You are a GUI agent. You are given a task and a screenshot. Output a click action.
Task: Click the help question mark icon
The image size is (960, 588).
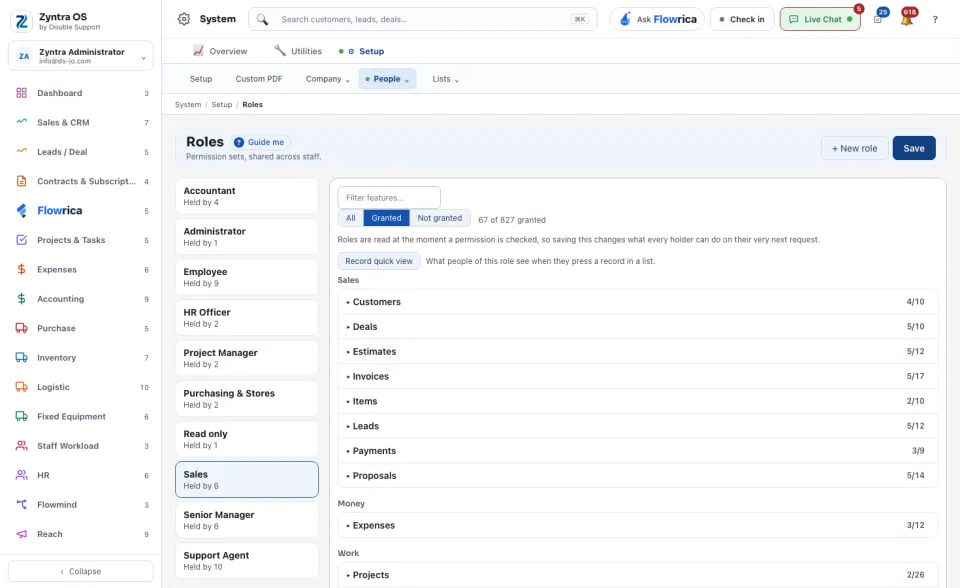pos(935,20)
